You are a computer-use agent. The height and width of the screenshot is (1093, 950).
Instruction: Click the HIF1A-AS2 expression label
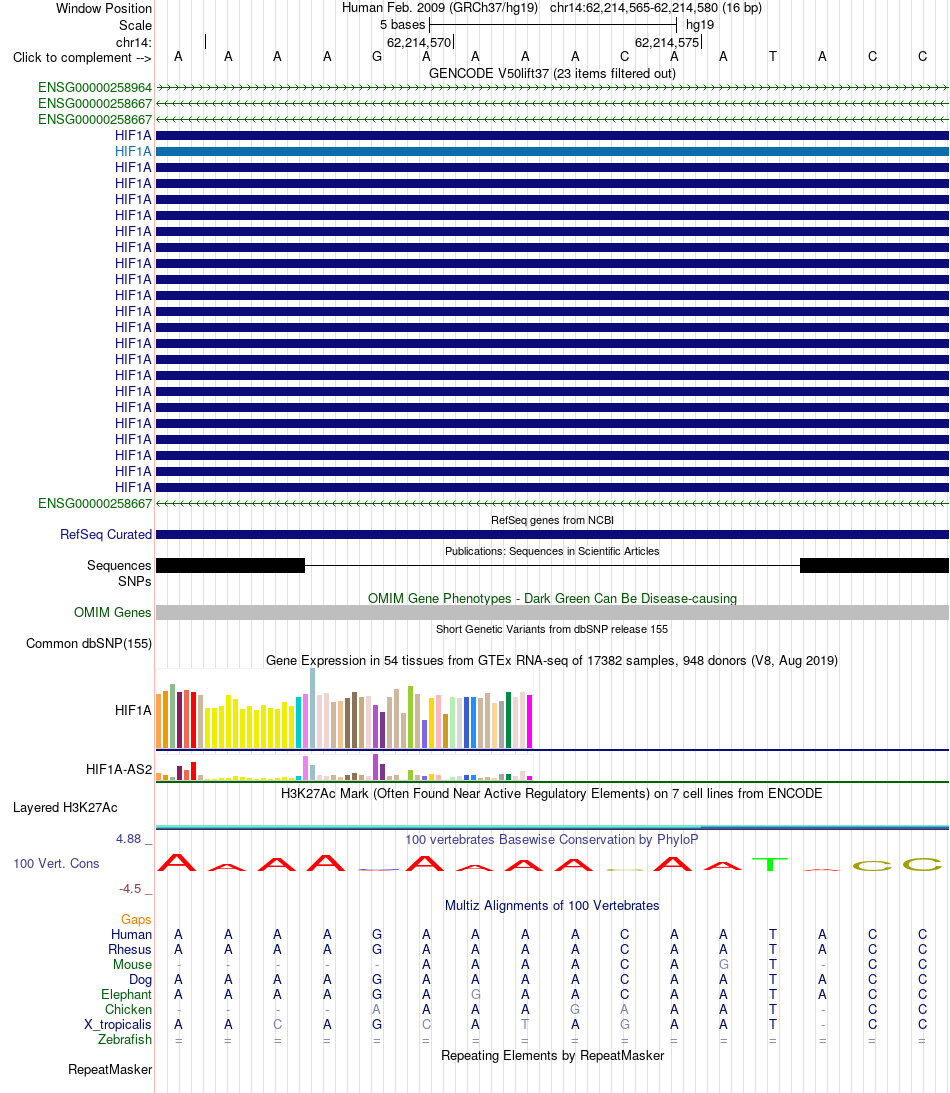pos(118,770)
